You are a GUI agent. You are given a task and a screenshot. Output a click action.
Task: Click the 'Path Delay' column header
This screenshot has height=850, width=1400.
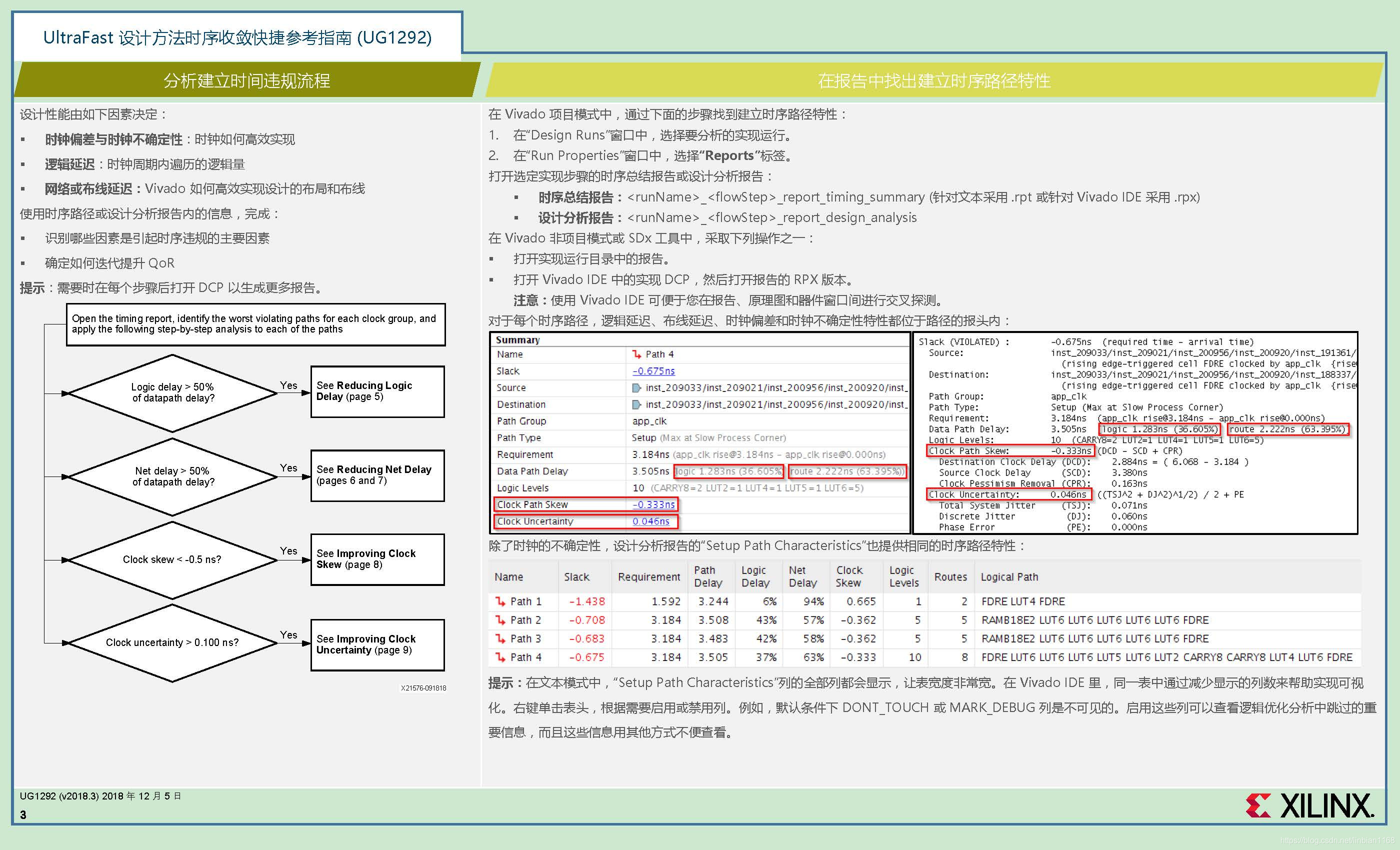pyautogui.click(x=708, y=576)
